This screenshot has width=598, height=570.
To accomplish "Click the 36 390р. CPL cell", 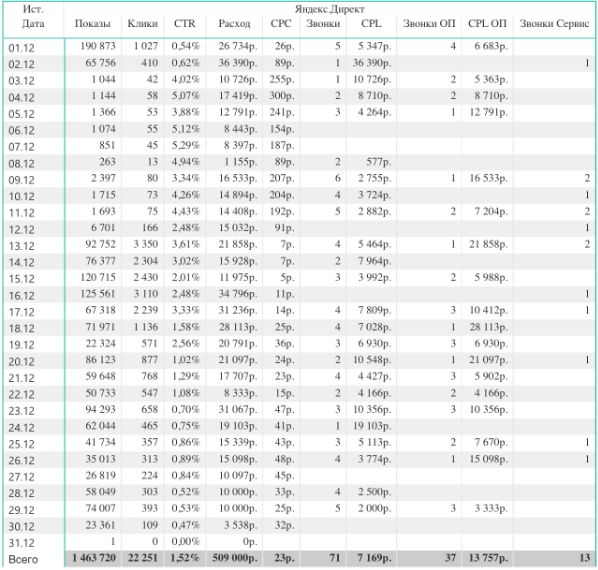I will (371, 63).
